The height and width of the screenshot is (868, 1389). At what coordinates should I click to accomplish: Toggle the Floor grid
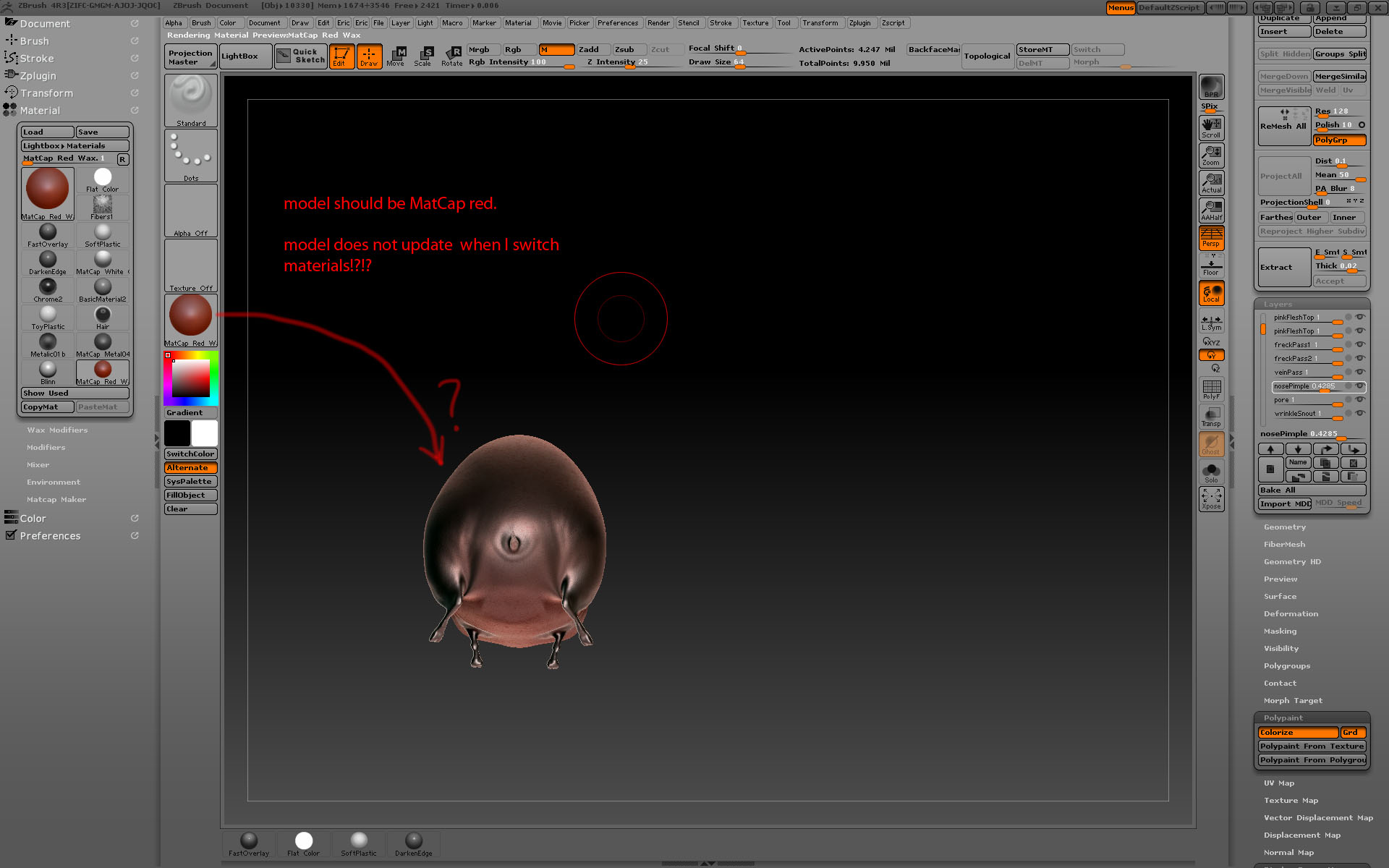1212,265
